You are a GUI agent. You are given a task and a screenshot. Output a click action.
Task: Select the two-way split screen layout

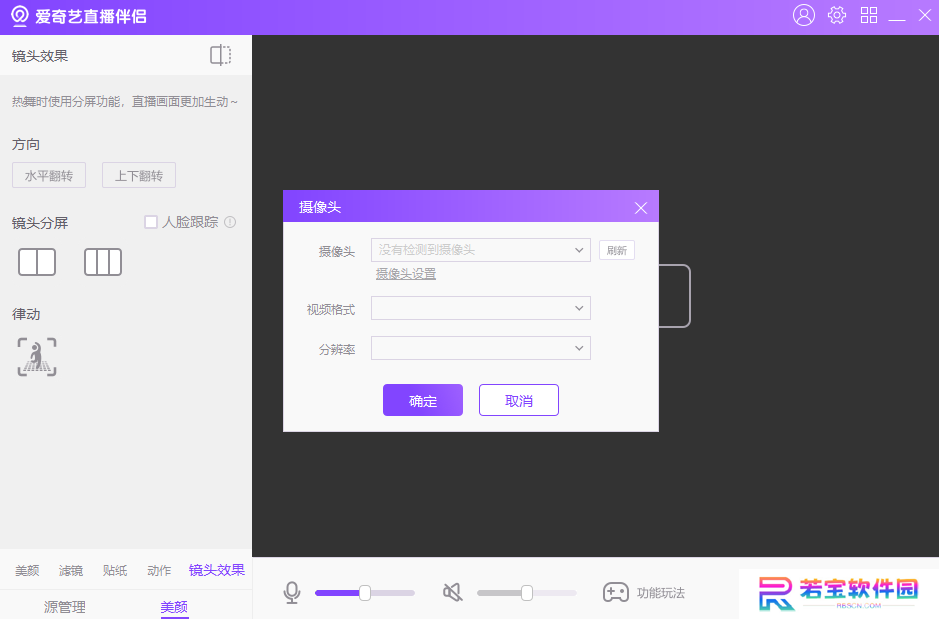[x=37, y=262]
